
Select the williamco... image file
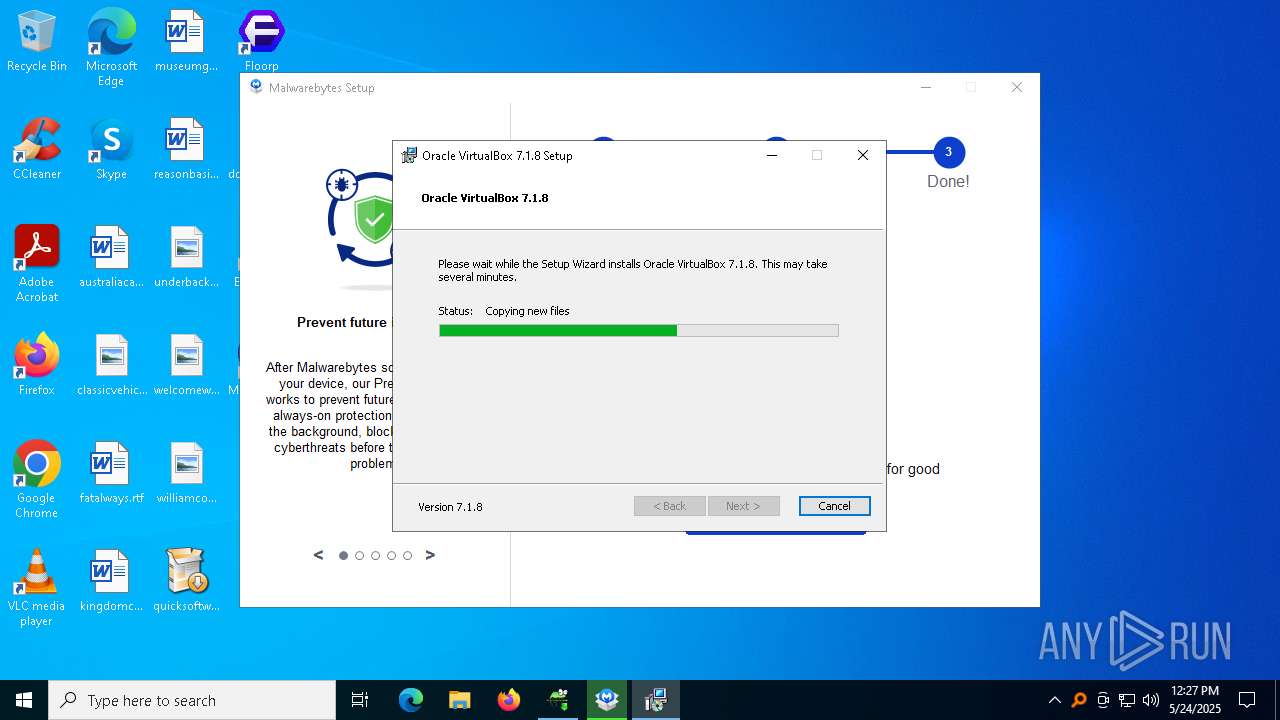pos(186,473)
